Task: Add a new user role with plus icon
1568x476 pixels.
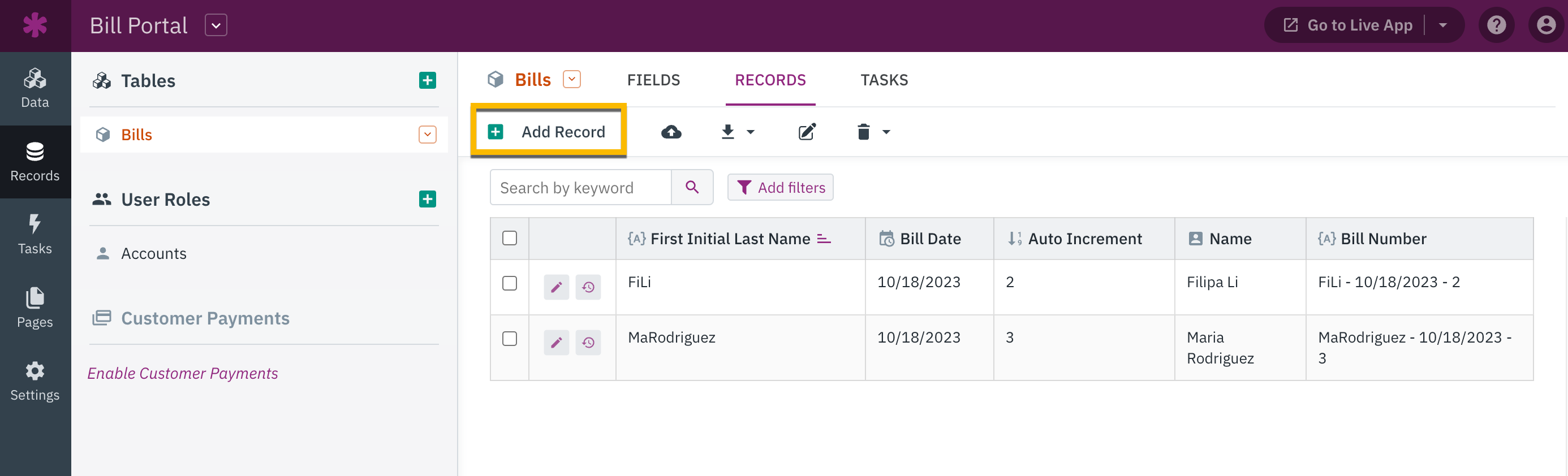Action: (x=427, y=199)
